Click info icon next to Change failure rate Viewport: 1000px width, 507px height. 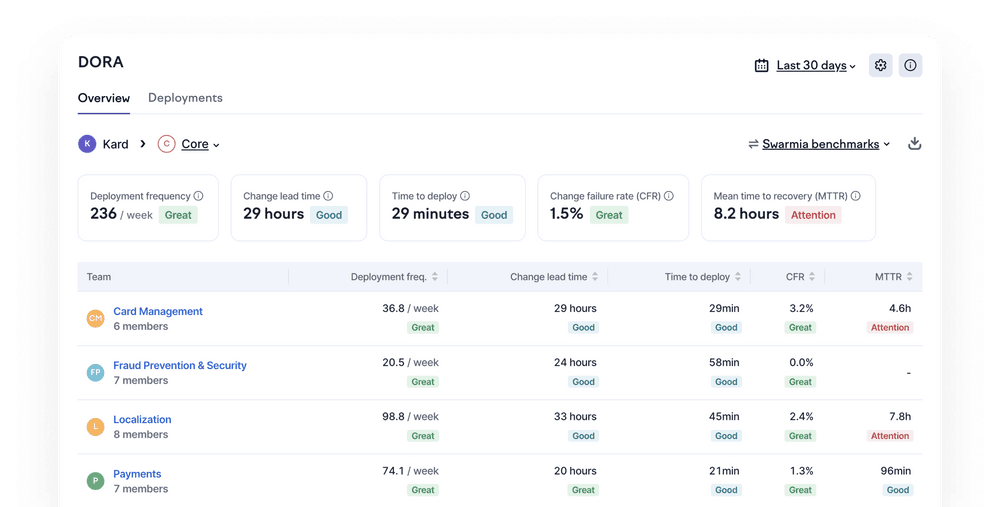[669, 197]
